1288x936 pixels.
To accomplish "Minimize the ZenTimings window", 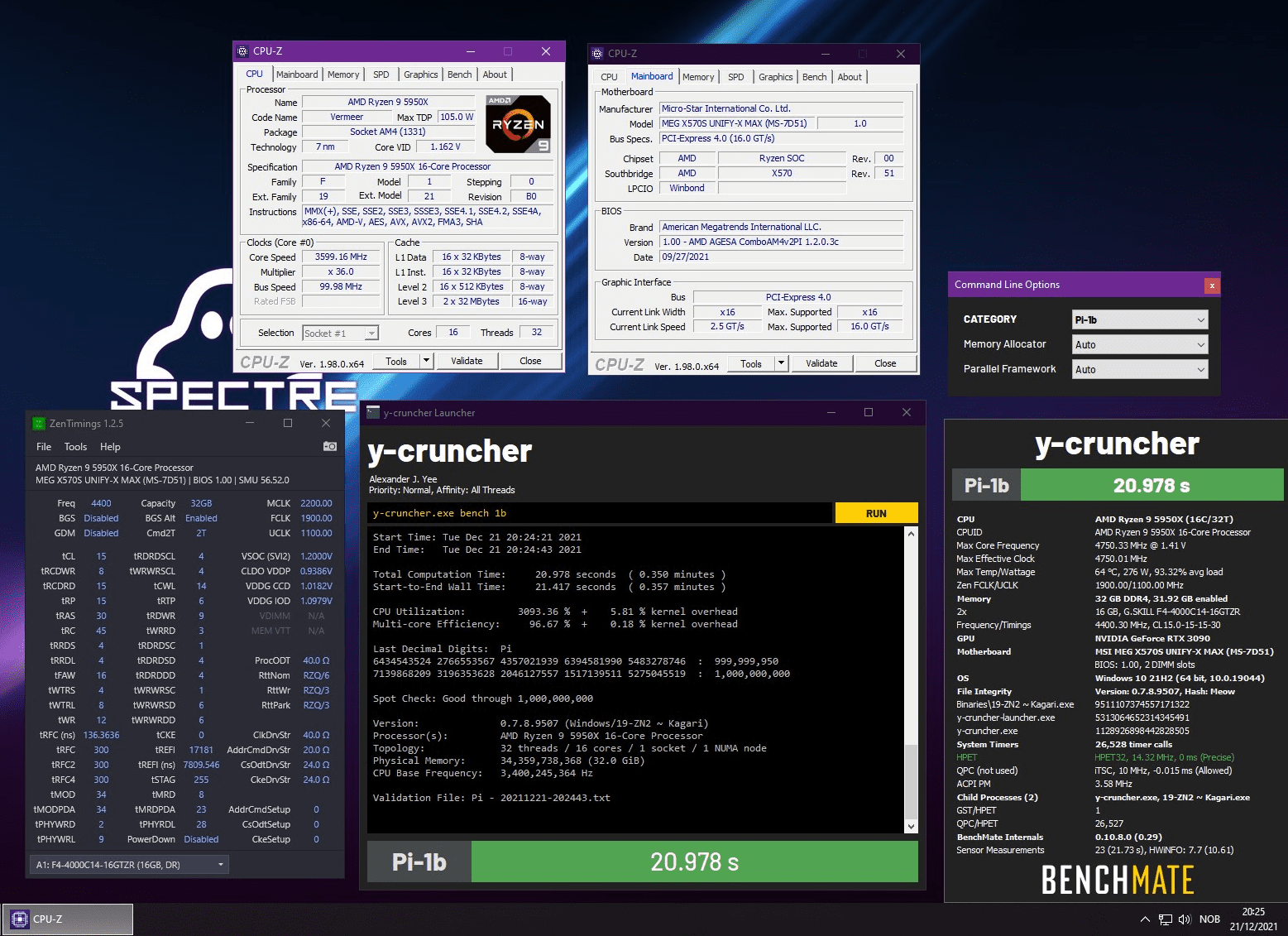I will coord(250,423).
